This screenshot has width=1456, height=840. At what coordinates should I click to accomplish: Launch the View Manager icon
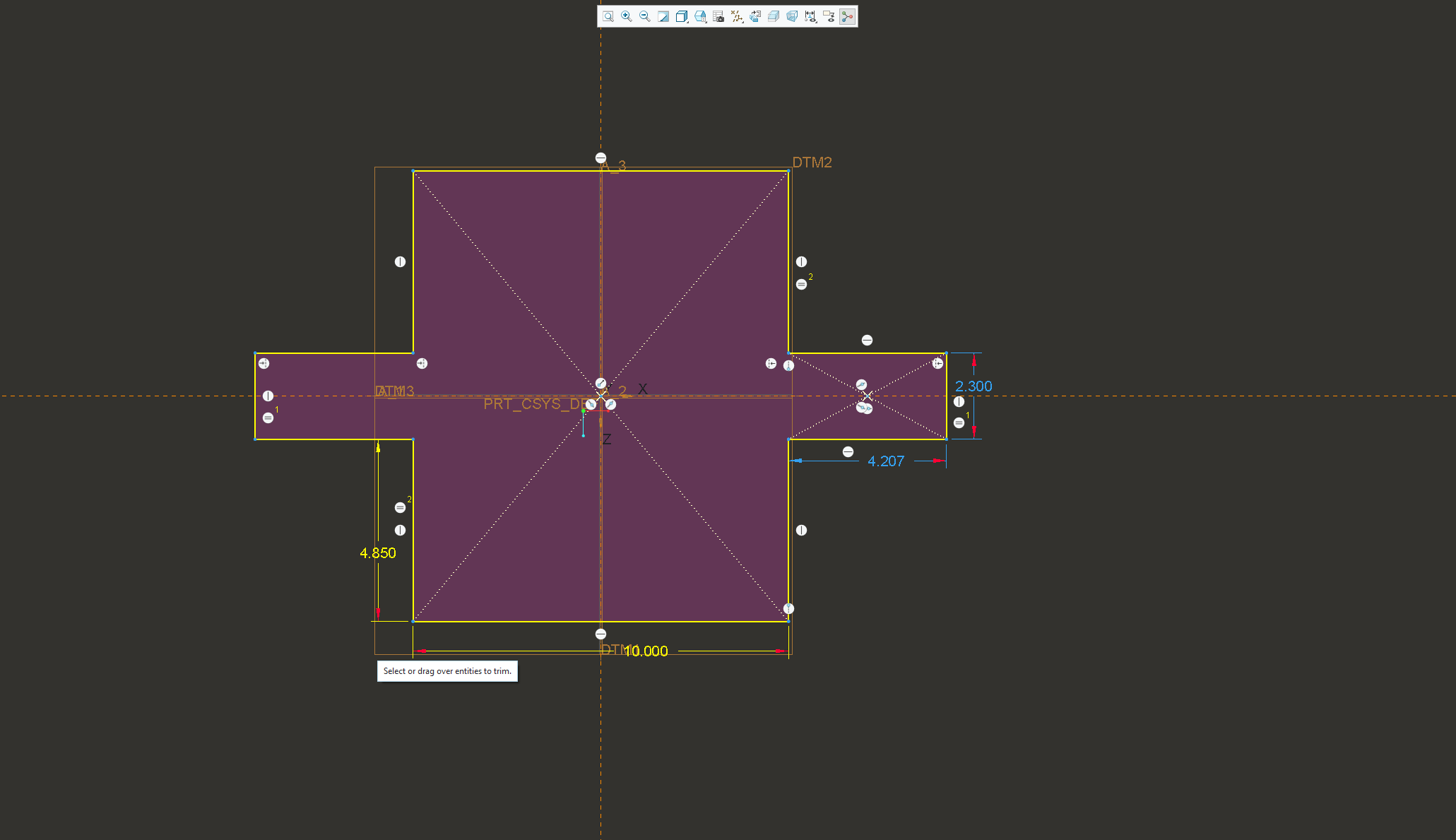click(x=718, y=16)
